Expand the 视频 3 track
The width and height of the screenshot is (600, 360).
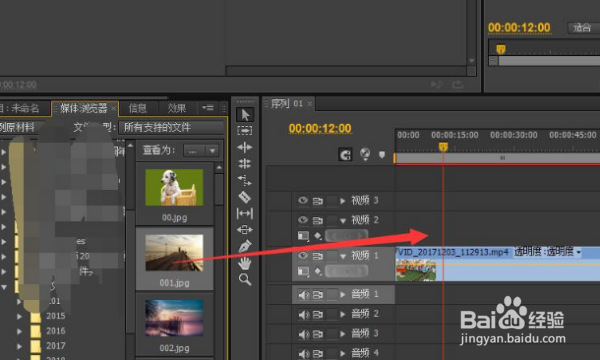(x=343, y=200)
